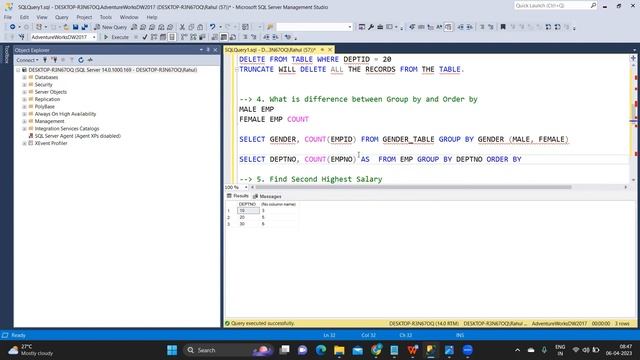
Task: Open File Explorer from taskbar
Action: click(x=339, y=350)
